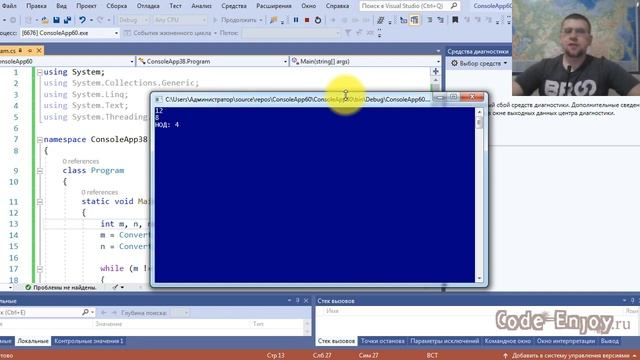Switch to the Окно интерпретации tab

(x=566, y=341)
